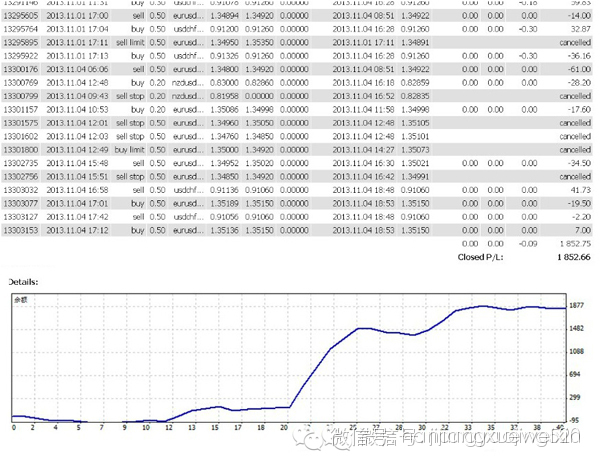Click open price 0.81958 of nzdusd sell stop
Image resolution: width=600 pixels, height=468 pixels.
coord(224,96)
